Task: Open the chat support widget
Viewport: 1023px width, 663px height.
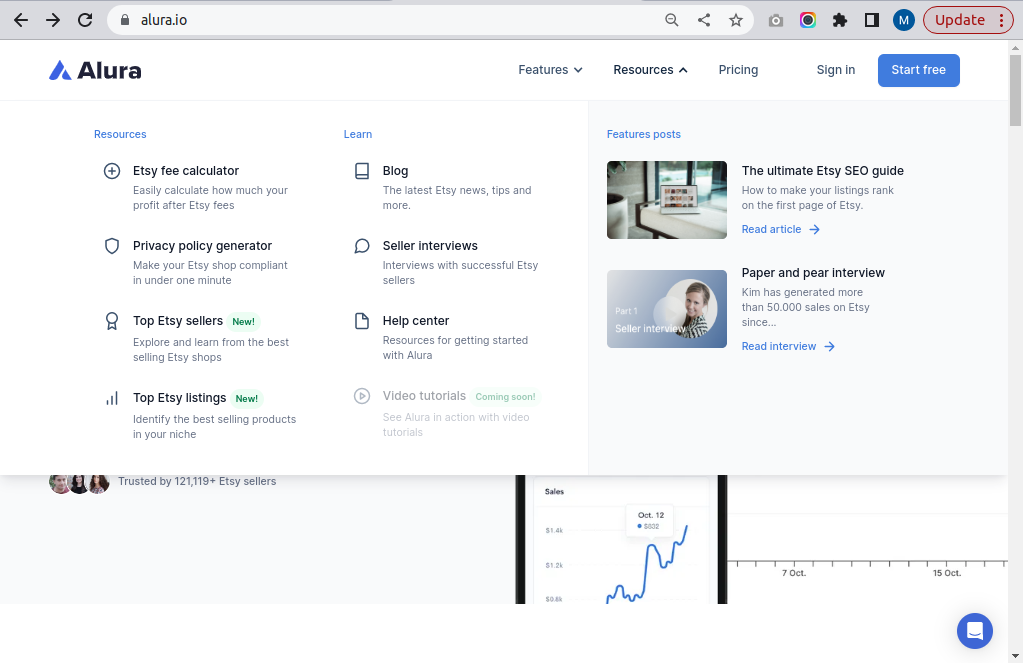Action: coord(974,631)
